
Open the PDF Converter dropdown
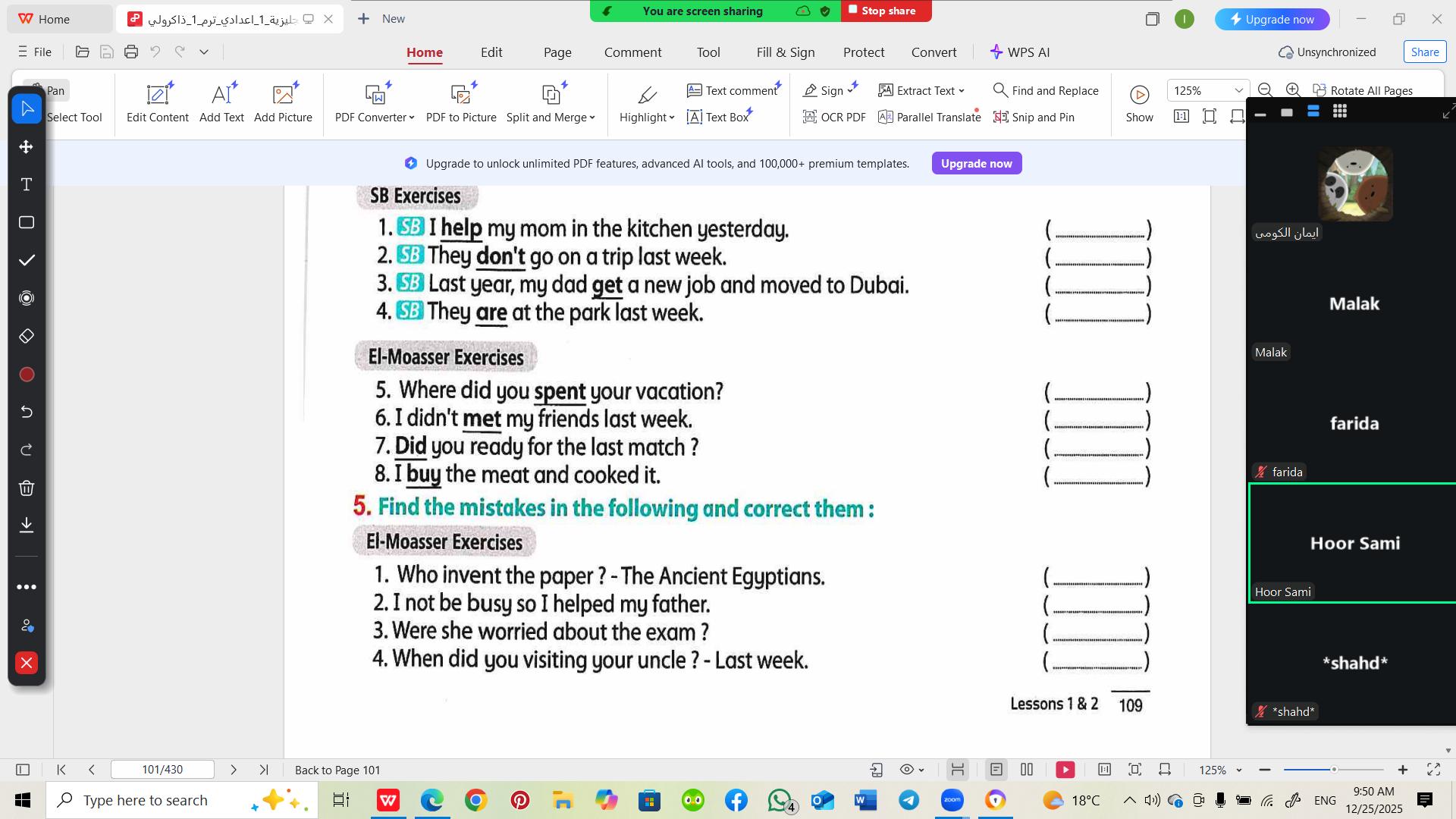click(x=375, y=117)
